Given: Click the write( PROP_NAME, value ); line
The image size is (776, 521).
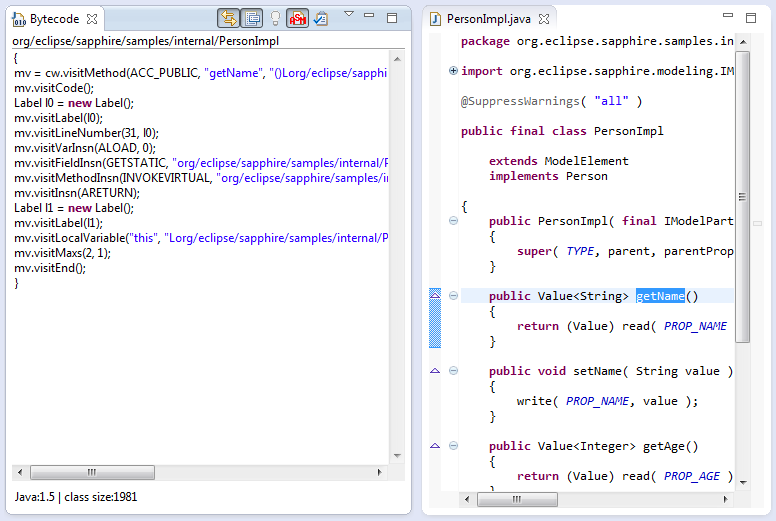Looking at the screenshot, I should coord(607,401).
